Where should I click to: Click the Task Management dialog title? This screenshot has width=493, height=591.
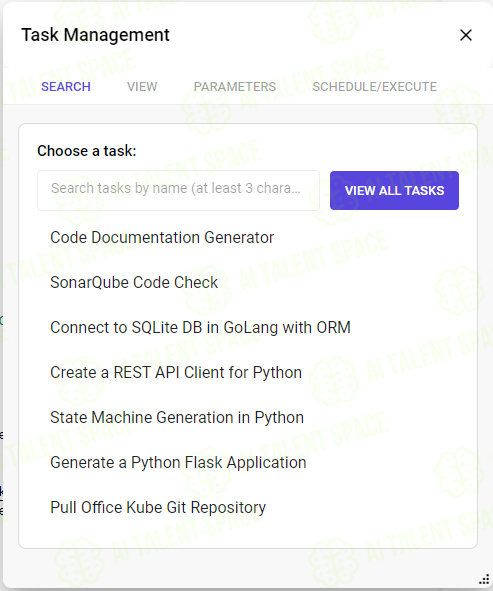click(x=95, y=35)
